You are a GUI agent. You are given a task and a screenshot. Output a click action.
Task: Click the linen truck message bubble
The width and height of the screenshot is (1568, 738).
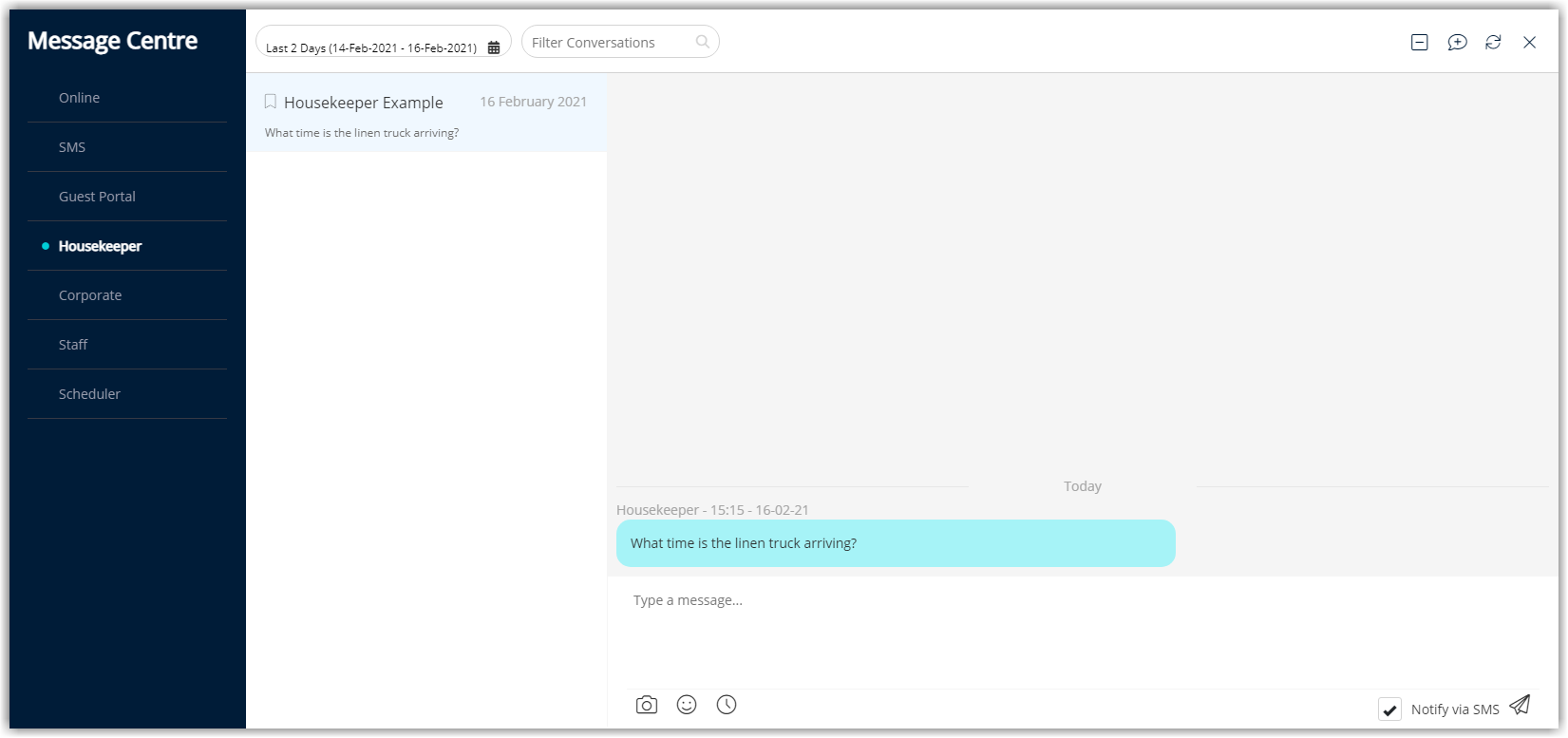pyautogui.click(x=896, y=543)
